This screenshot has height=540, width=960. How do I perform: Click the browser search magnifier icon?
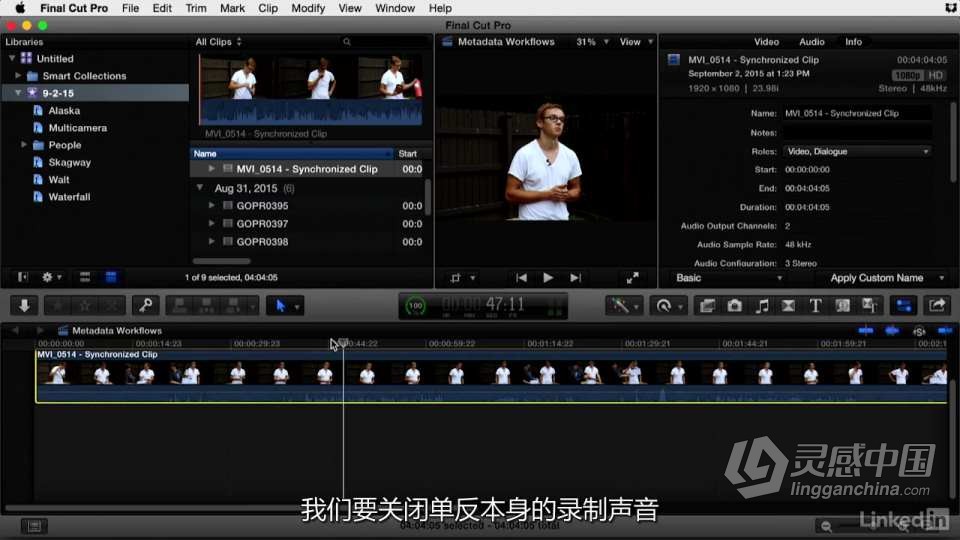coord(347,42)
